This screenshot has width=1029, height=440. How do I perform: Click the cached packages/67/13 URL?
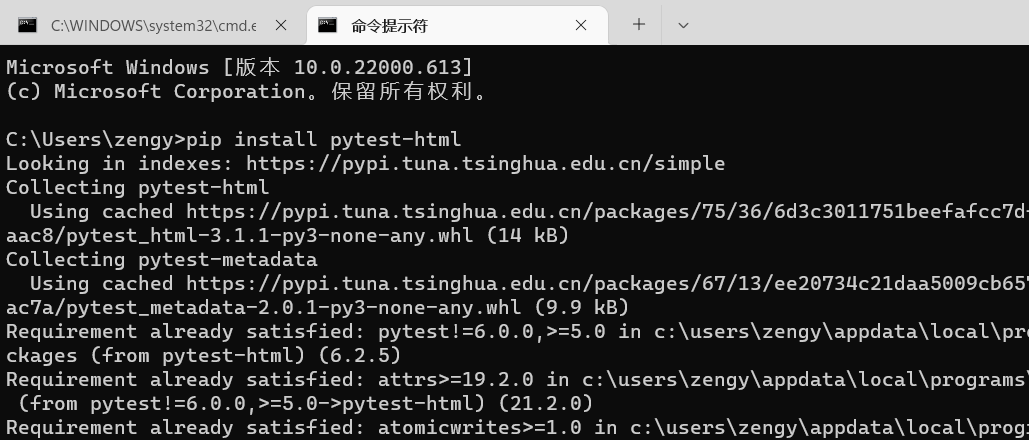coord(608,284)
